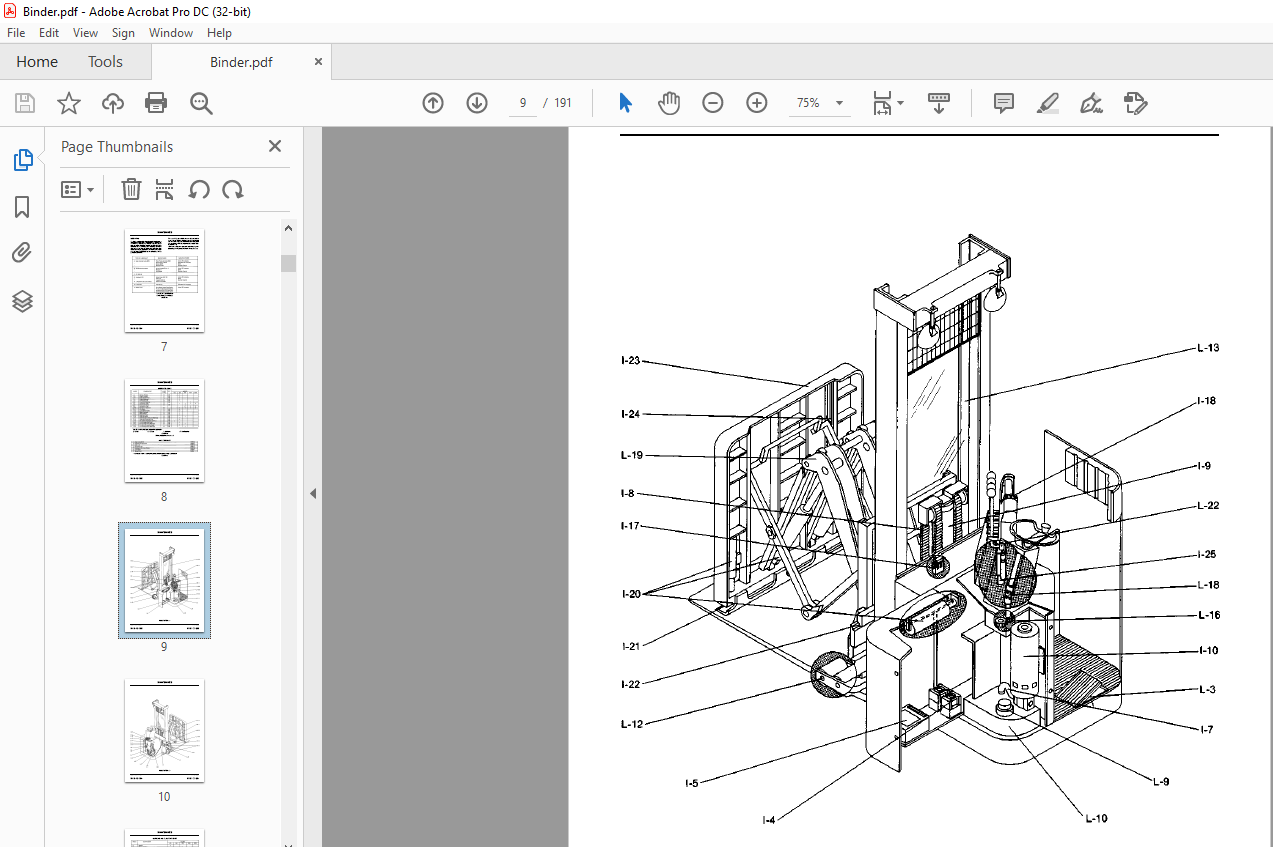Click the I-4 callout label
1273x847 pixels.
pos(768,820)
